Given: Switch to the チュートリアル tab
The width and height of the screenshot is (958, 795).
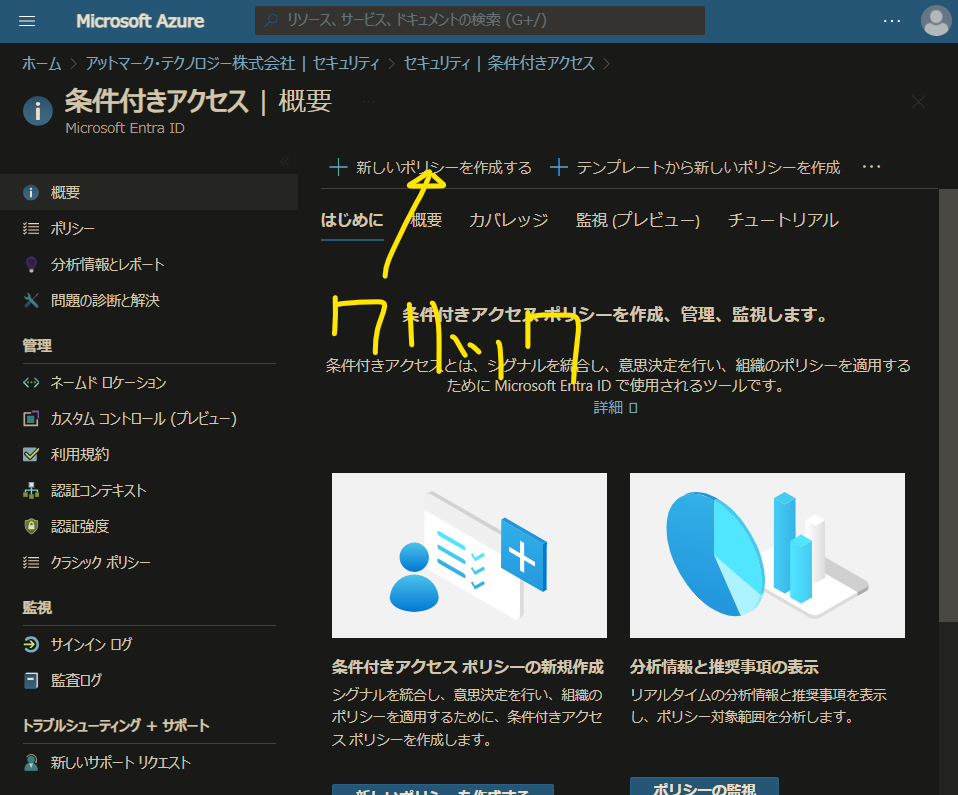Looking at the screenshot, I should point(783,220).
